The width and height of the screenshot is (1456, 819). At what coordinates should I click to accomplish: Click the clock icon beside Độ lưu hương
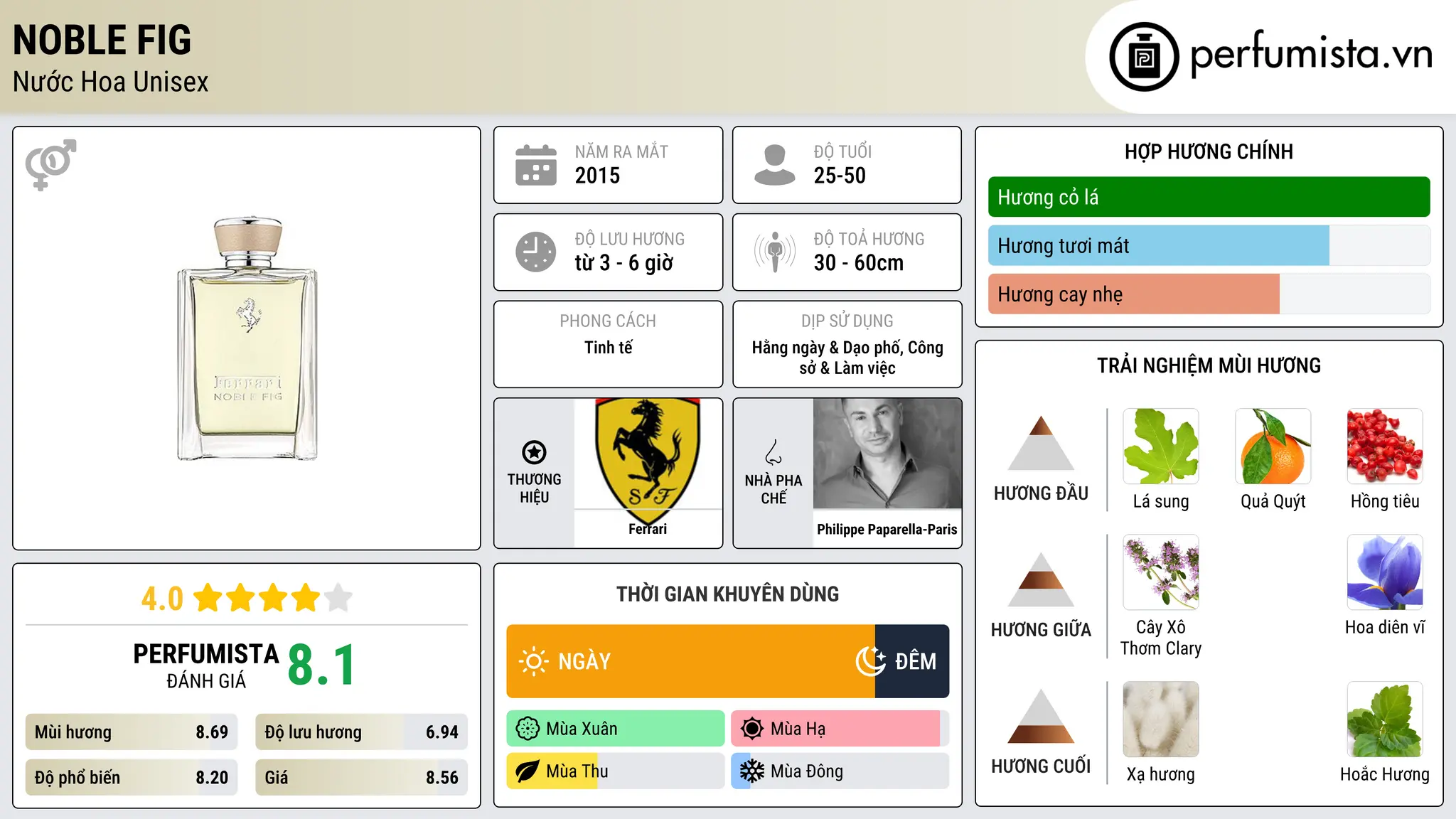(536, 252)
